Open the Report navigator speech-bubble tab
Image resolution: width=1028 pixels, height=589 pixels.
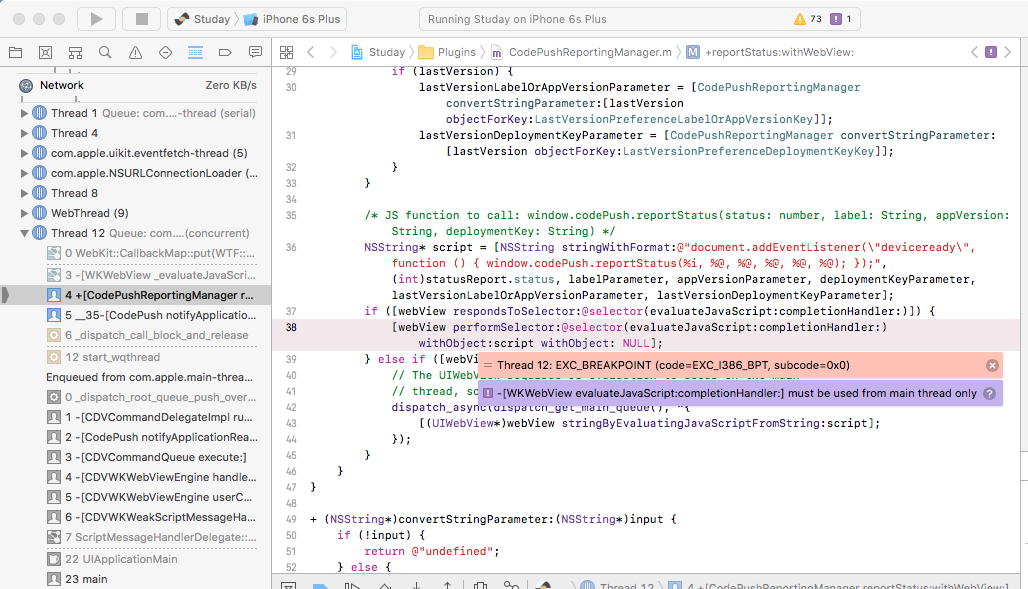[x=255, y=52]
